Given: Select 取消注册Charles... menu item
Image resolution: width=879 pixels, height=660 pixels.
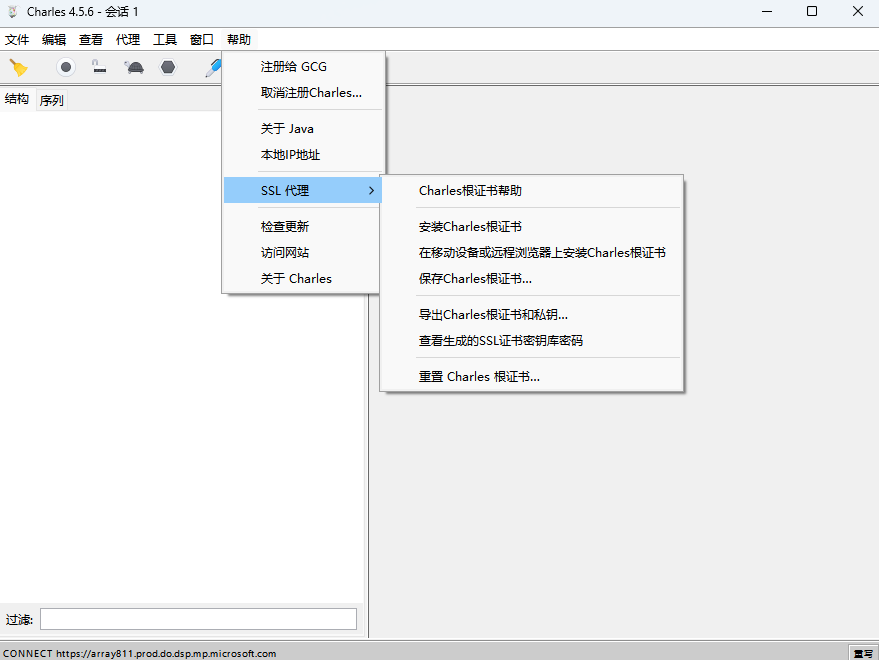Looking at the screenshot, I should click(x=303, y=93).
